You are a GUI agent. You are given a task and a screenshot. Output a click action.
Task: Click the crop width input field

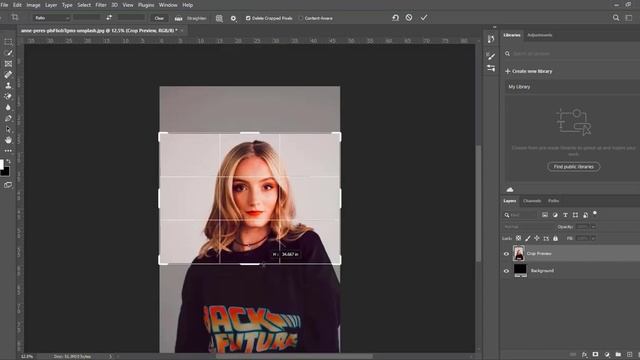pyautogui.click(x=87, y=18)
